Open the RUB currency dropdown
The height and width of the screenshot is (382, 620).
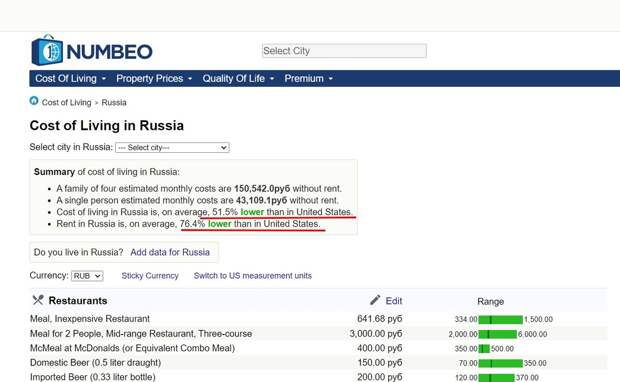87,276
